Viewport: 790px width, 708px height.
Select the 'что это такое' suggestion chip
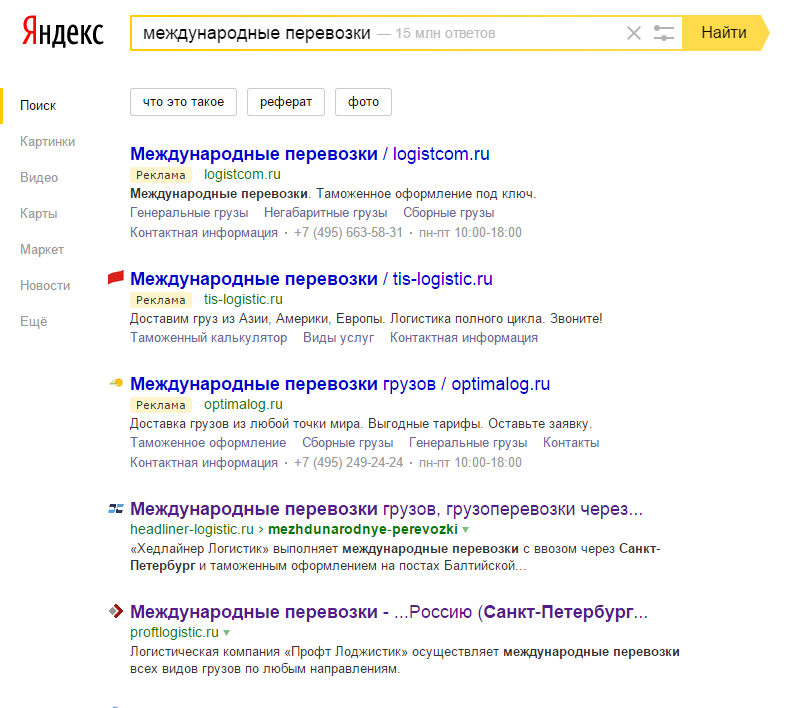tap(183, 102)
